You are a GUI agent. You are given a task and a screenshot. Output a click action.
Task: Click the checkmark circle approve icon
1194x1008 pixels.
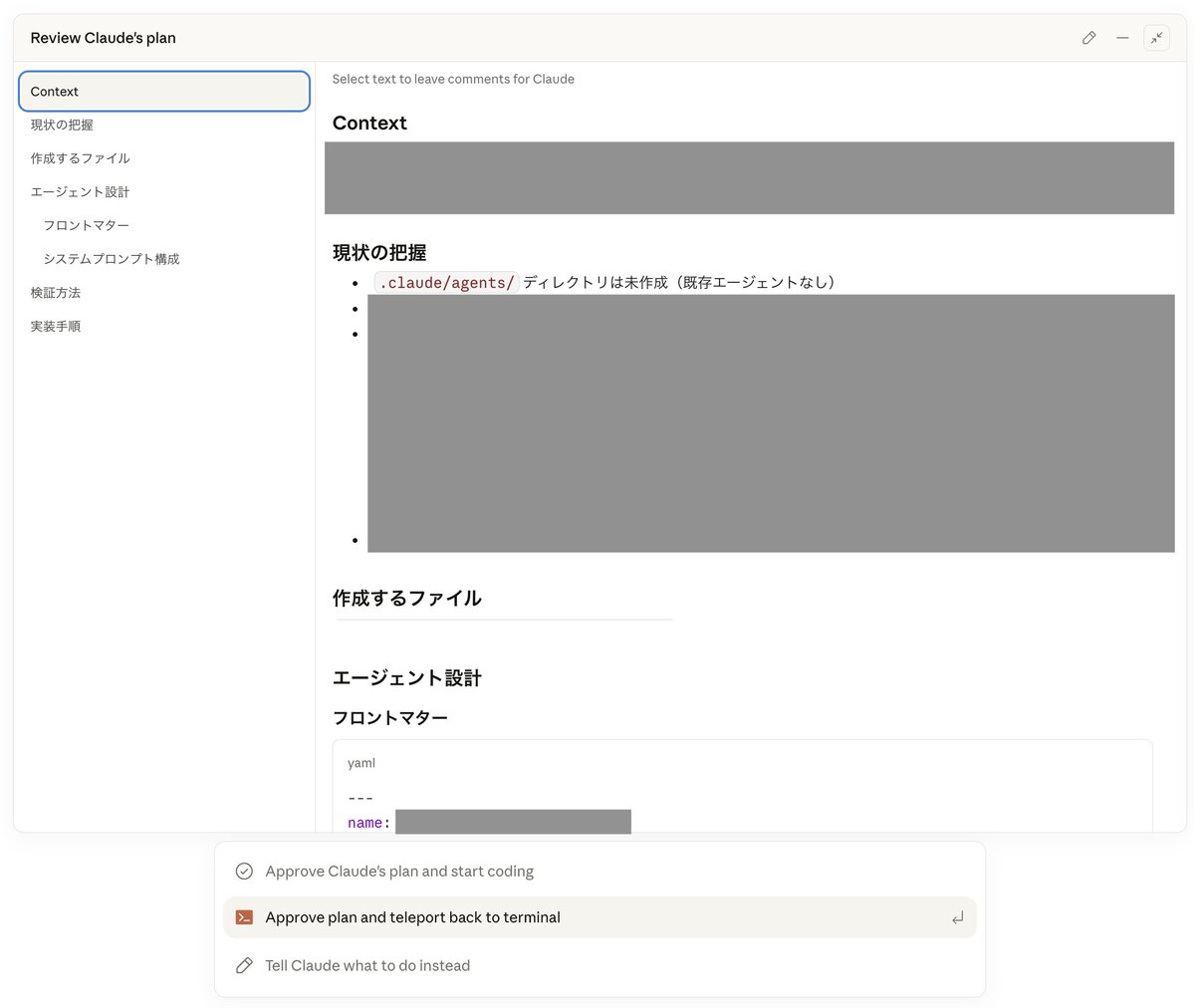(244, 871)
